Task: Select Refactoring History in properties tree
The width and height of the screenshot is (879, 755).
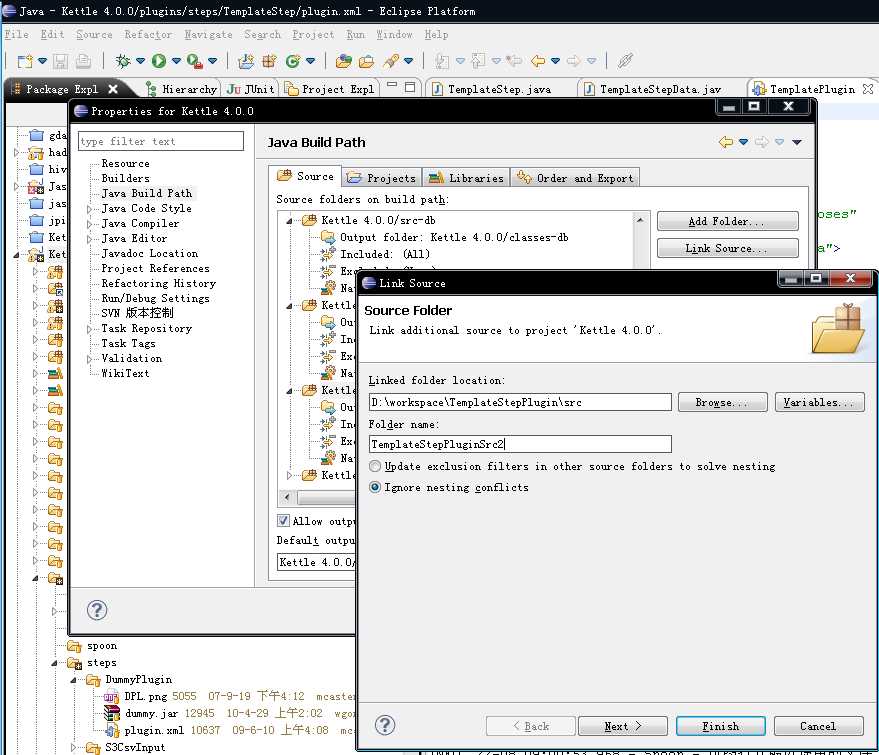Action: click(x=158, y=284)
